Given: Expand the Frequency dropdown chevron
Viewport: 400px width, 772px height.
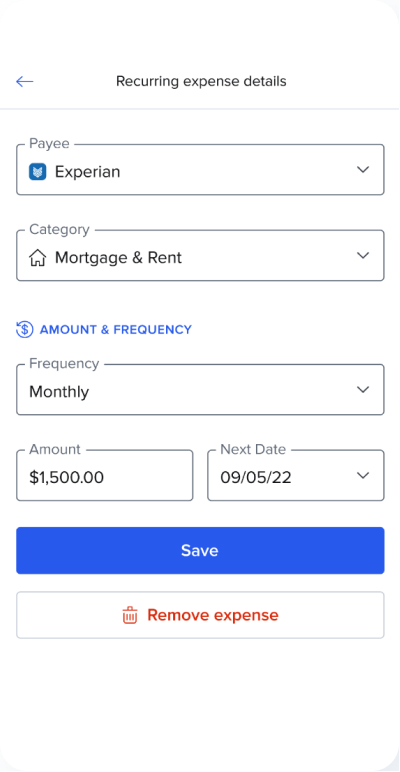Looking at the screenshot, I should (363, 390).
